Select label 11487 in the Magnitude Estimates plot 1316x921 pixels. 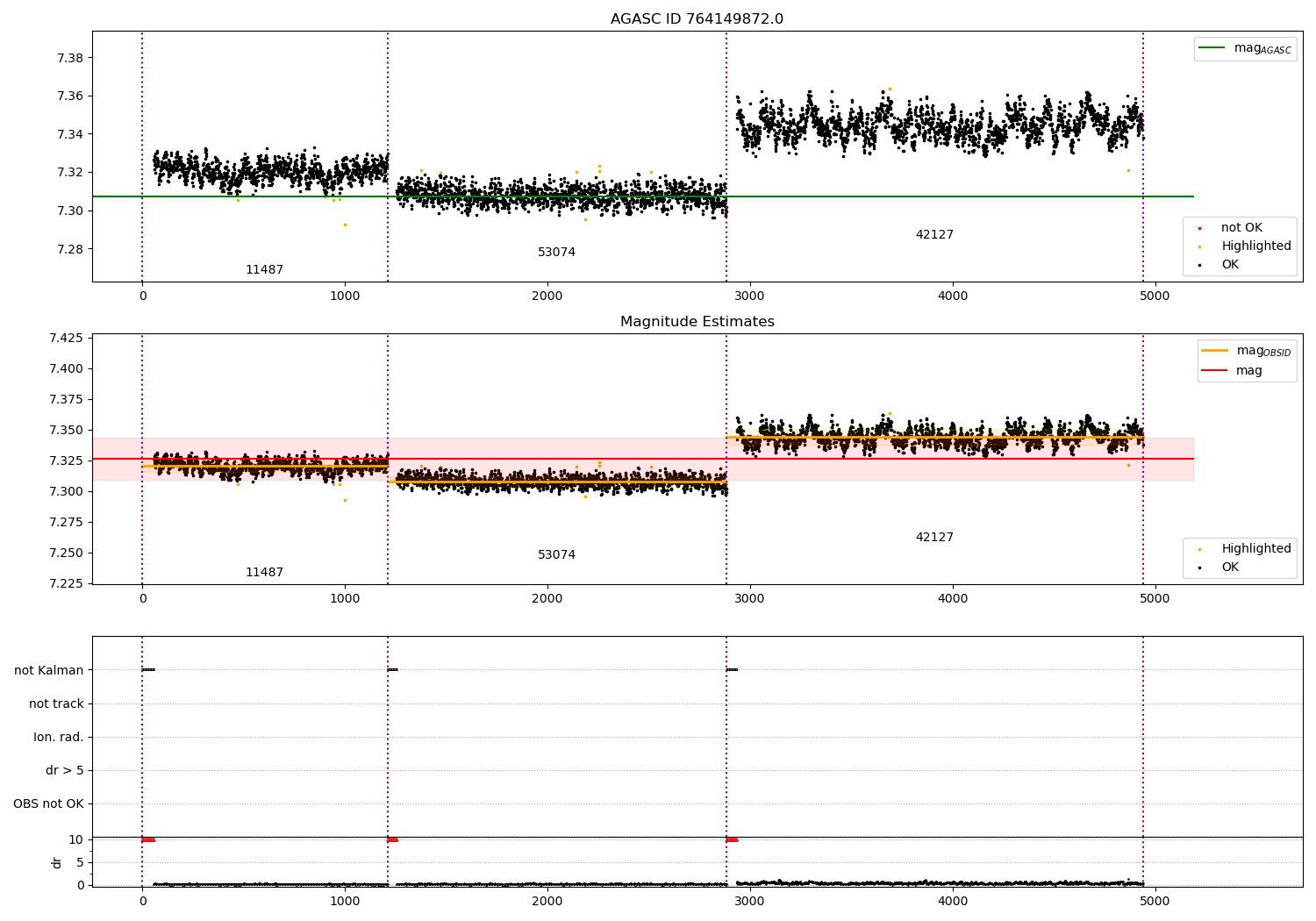[x=264, y=573]
